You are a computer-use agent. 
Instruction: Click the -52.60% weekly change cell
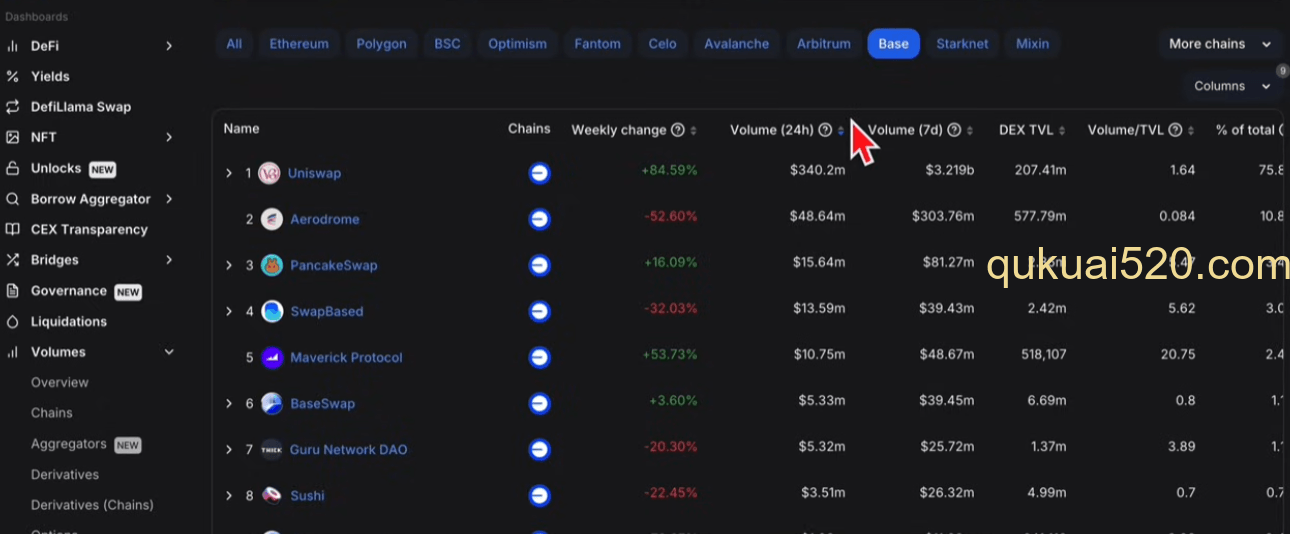tap(669, 216)
